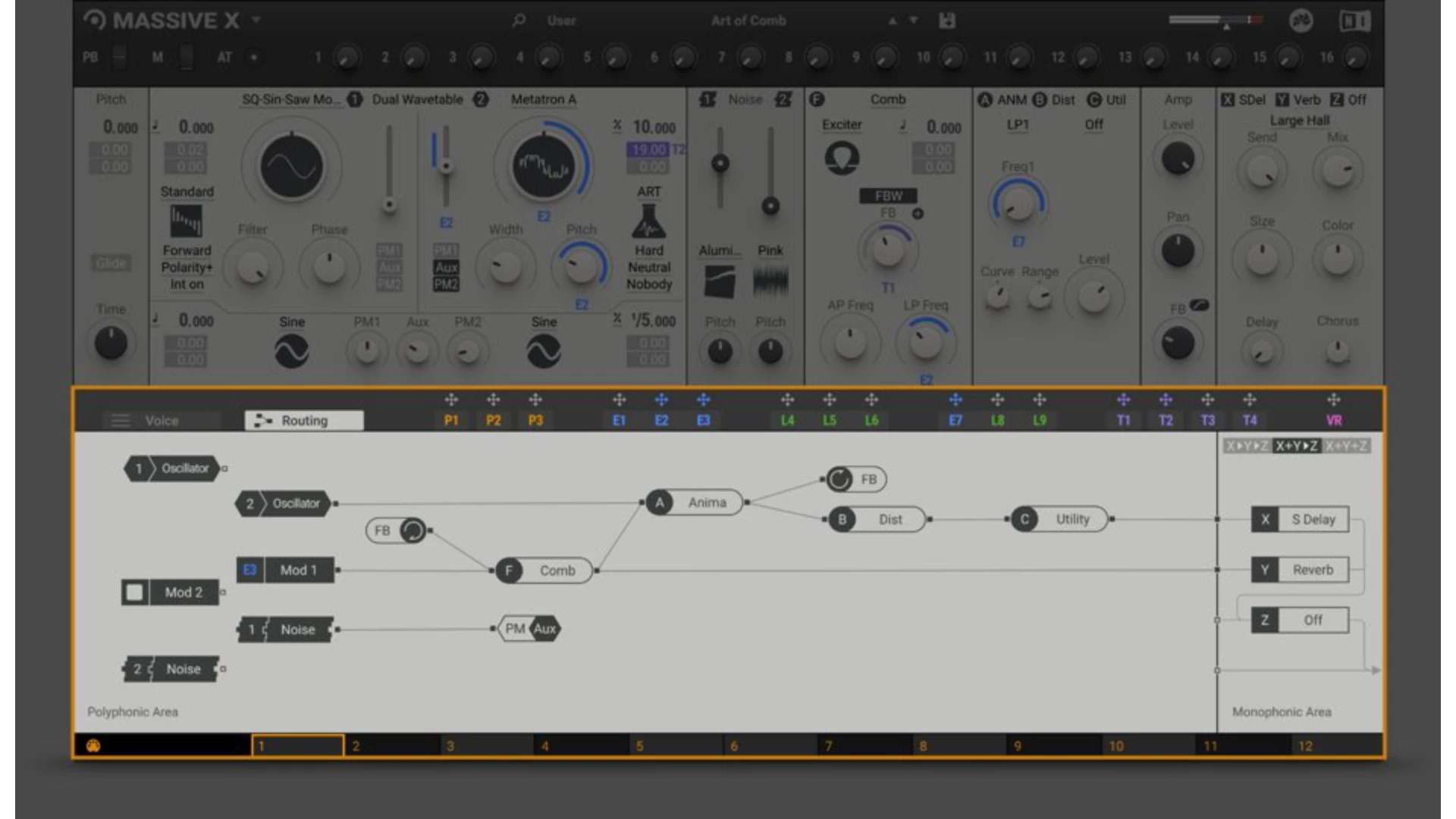Switch to the Routing tab

coord(304,420)
